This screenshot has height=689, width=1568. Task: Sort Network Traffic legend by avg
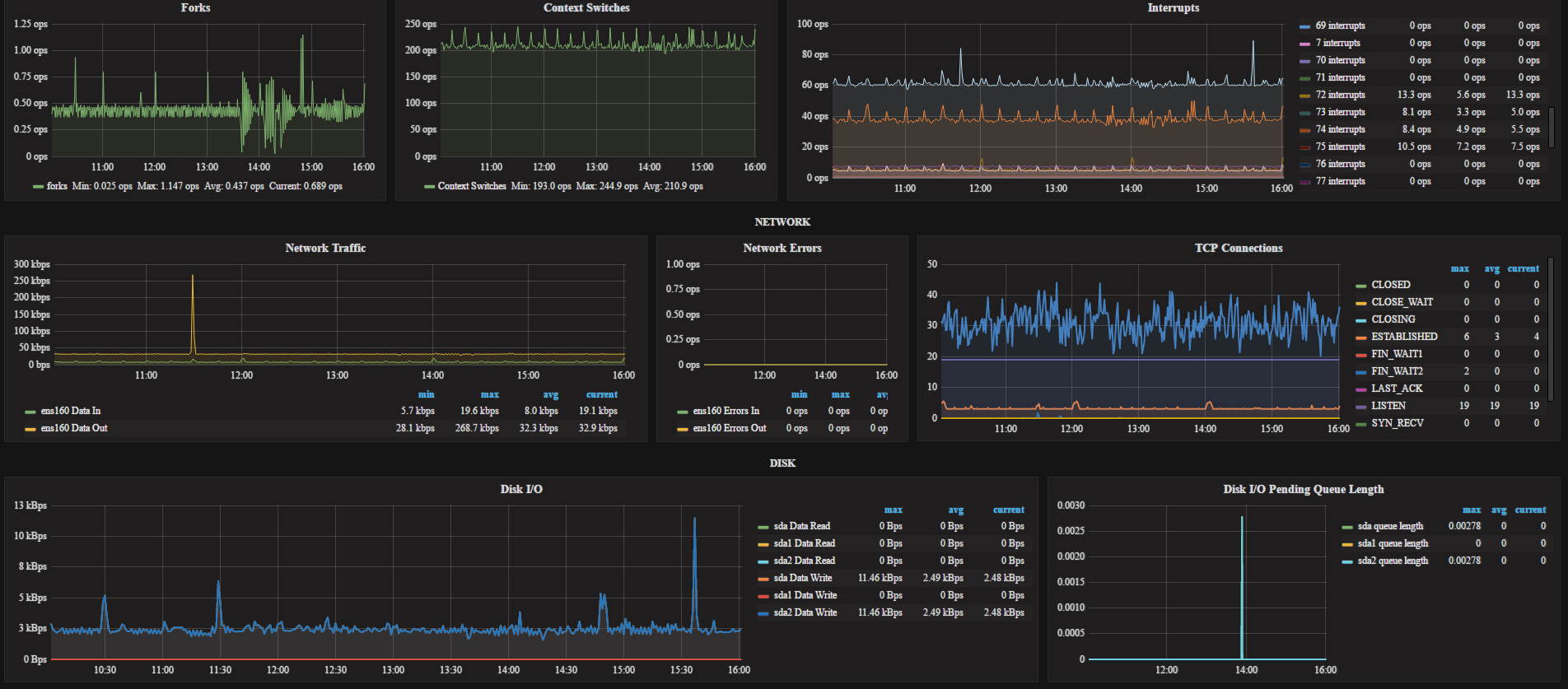(550, 394)
